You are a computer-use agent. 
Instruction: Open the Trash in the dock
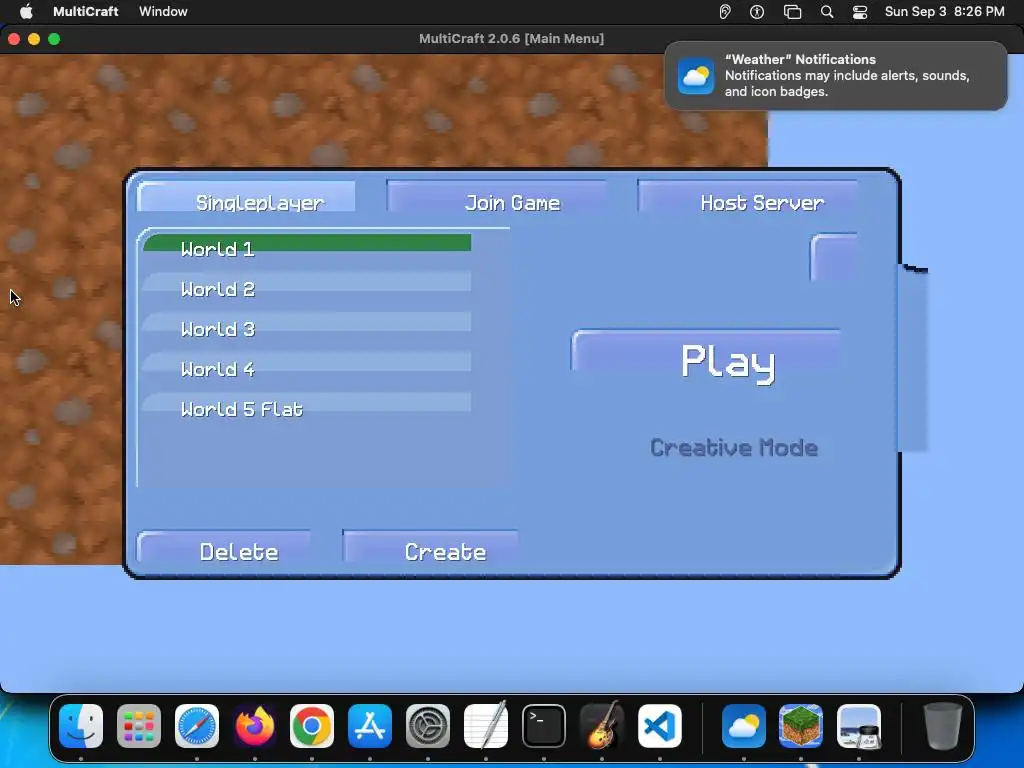(943, 726)
